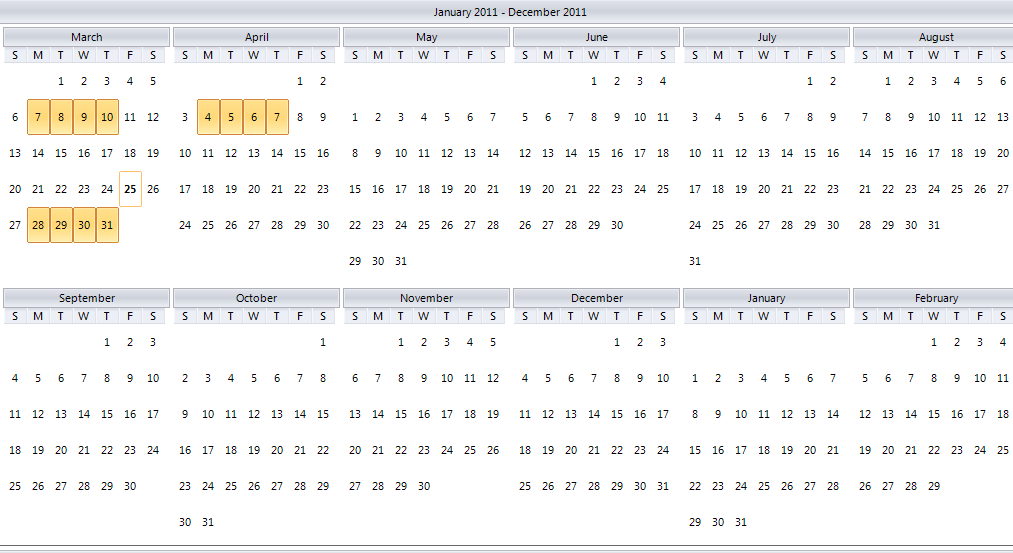Viewport: 1013px width, 553px height.
Task: Select highlighted March 7 date
Action: click(x=38, y=117)
